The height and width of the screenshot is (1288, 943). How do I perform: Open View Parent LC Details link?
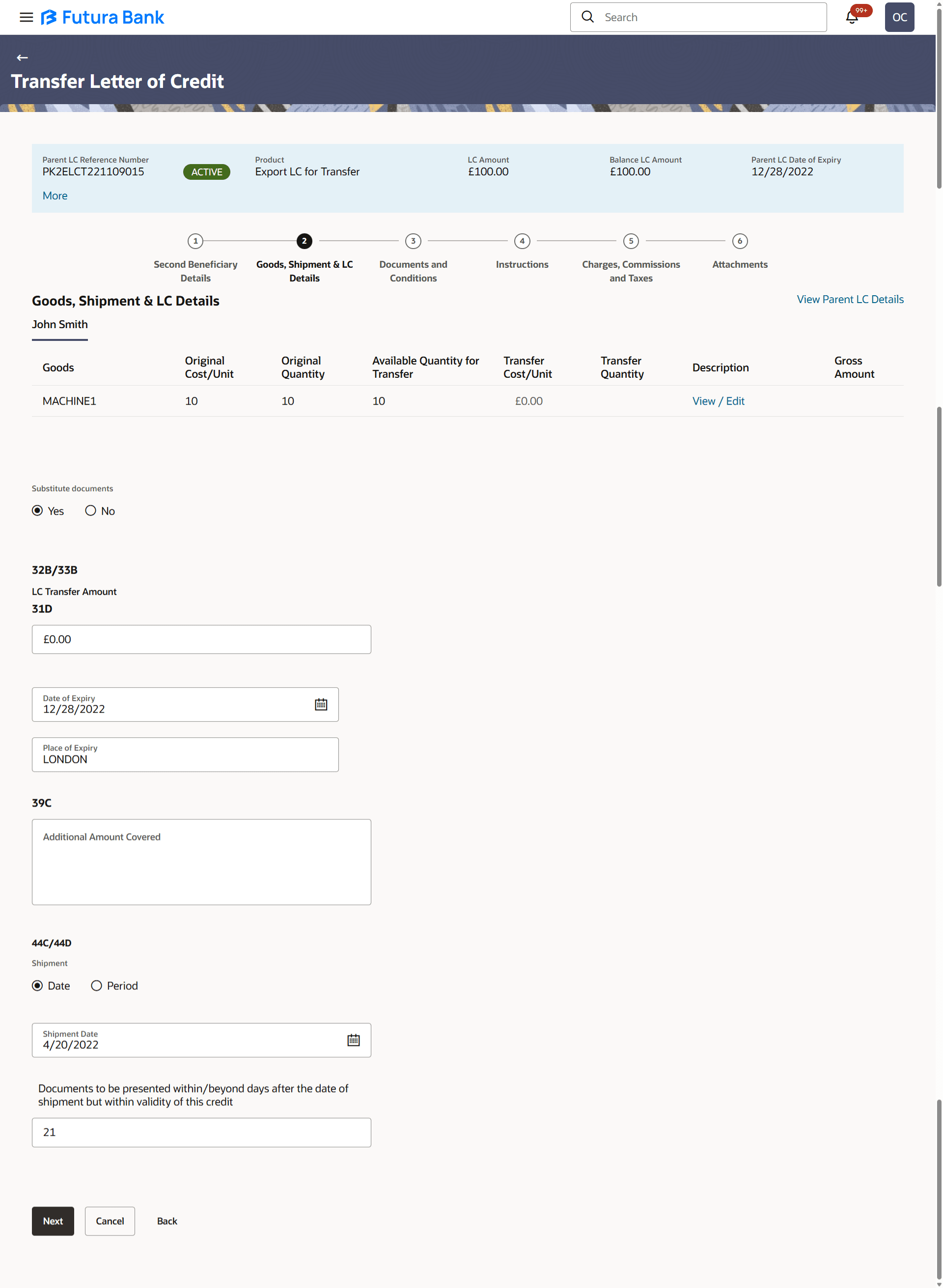(x=850, y=300)
